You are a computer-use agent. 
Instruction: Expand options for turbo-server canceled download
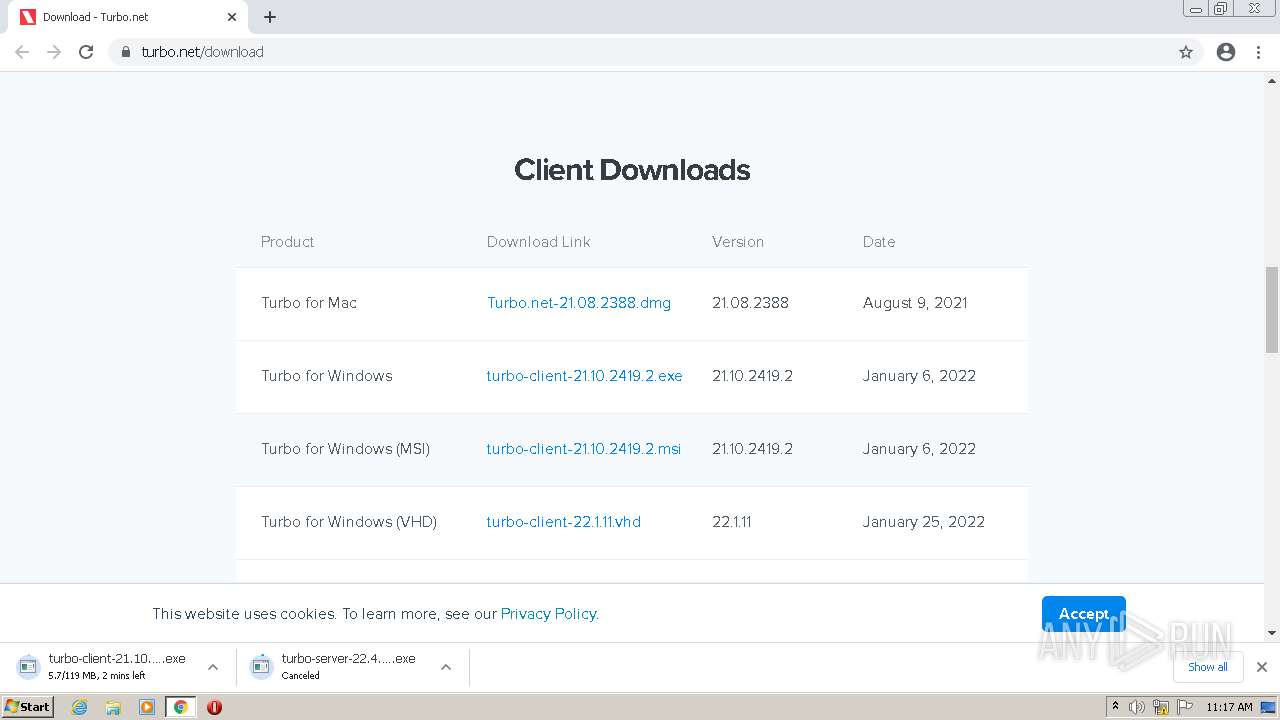tap(446, 667)
